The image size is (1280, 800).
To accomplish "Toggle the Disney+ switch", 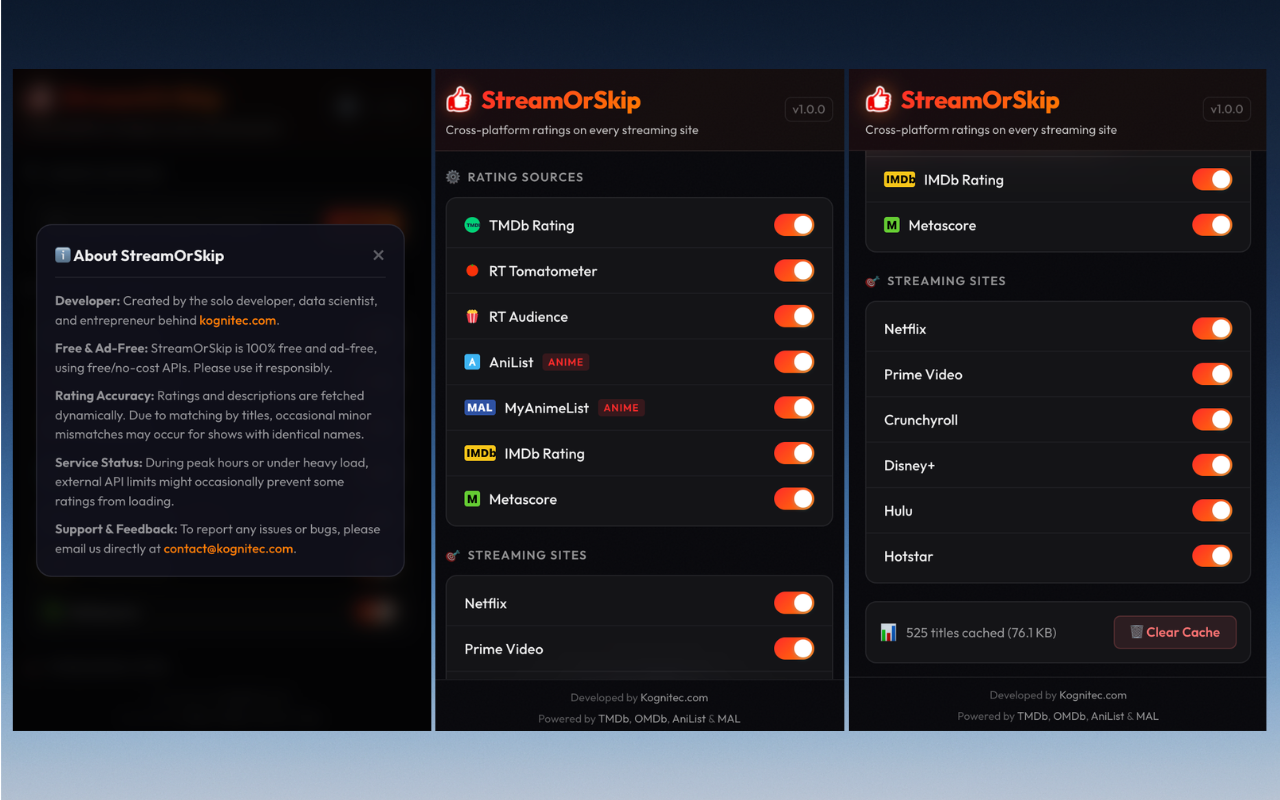I will click(x=1212, y=465).
